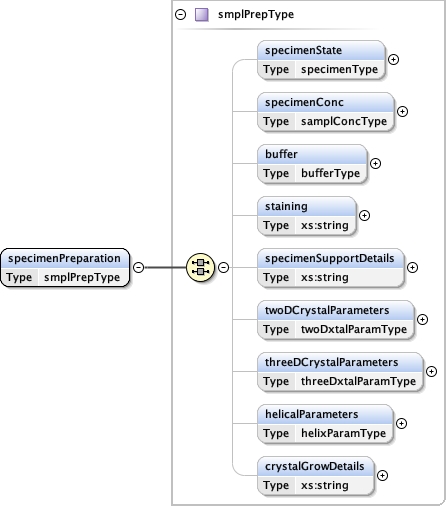Click the sequence compositor icon

pyautogui.click(x=200, y=267)
